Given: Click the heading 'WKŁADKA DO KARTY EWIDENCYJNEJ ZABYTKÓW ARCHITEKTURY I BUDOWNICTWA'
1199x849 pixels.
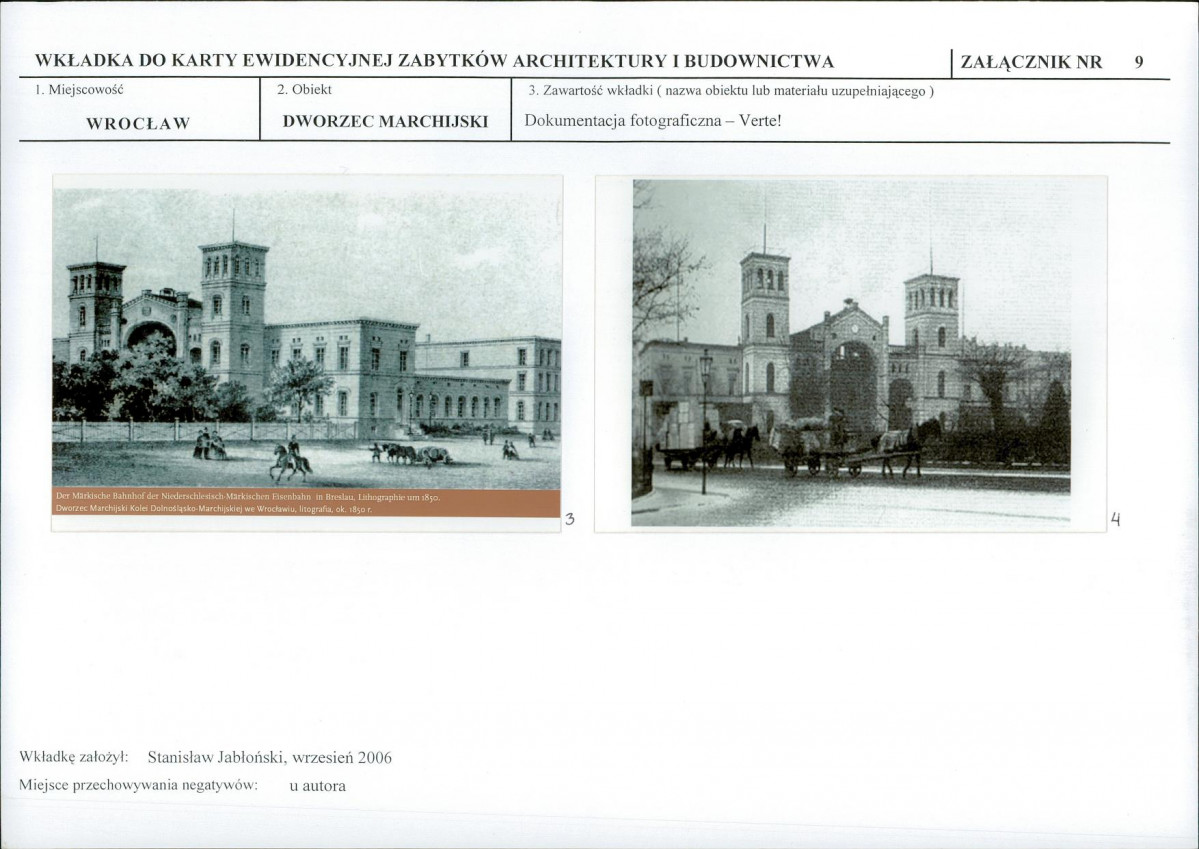Looking at the screenshot, I should [434, 61].
